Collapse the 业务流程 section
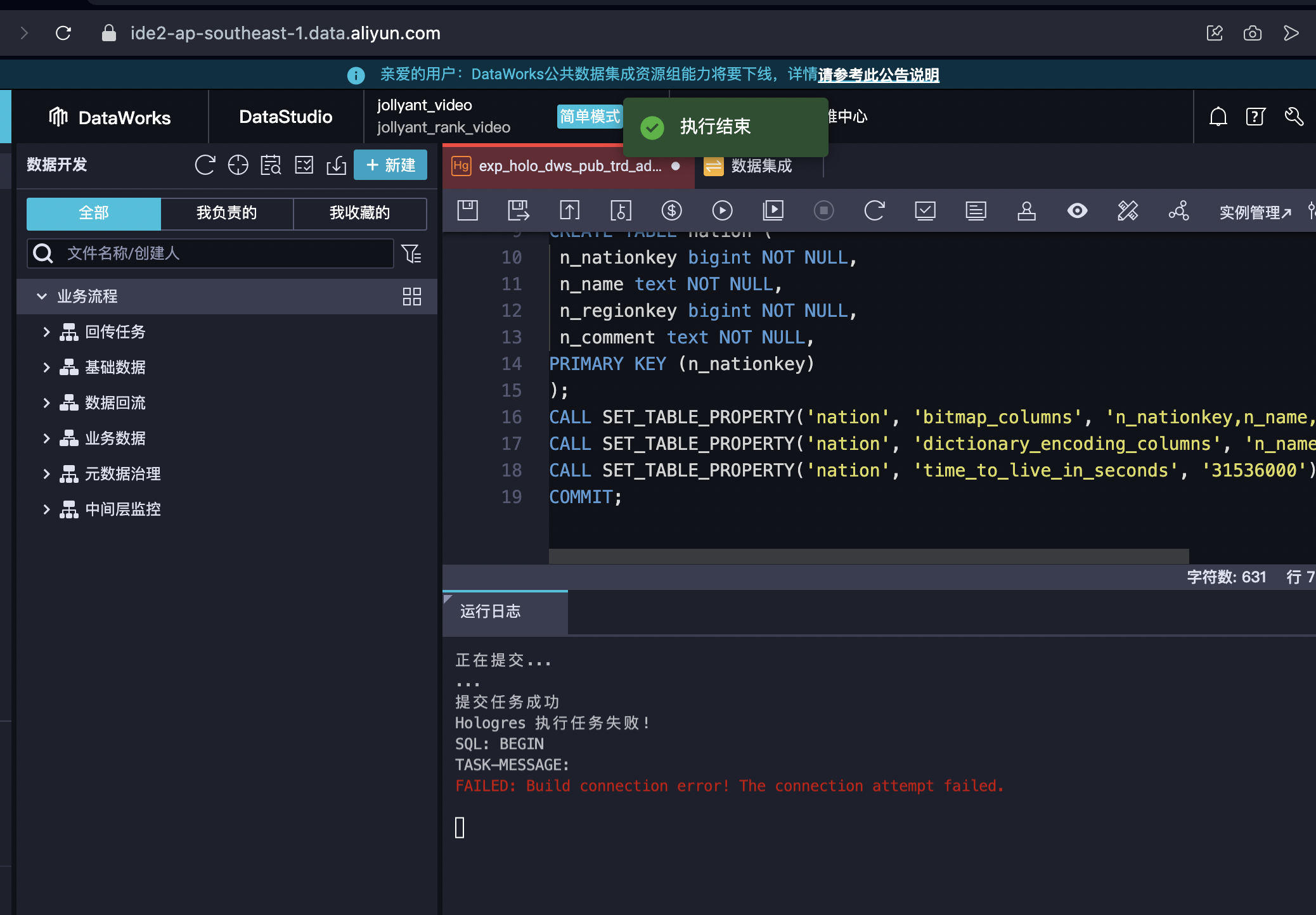The image size is (1316, 915). [42, 296]
